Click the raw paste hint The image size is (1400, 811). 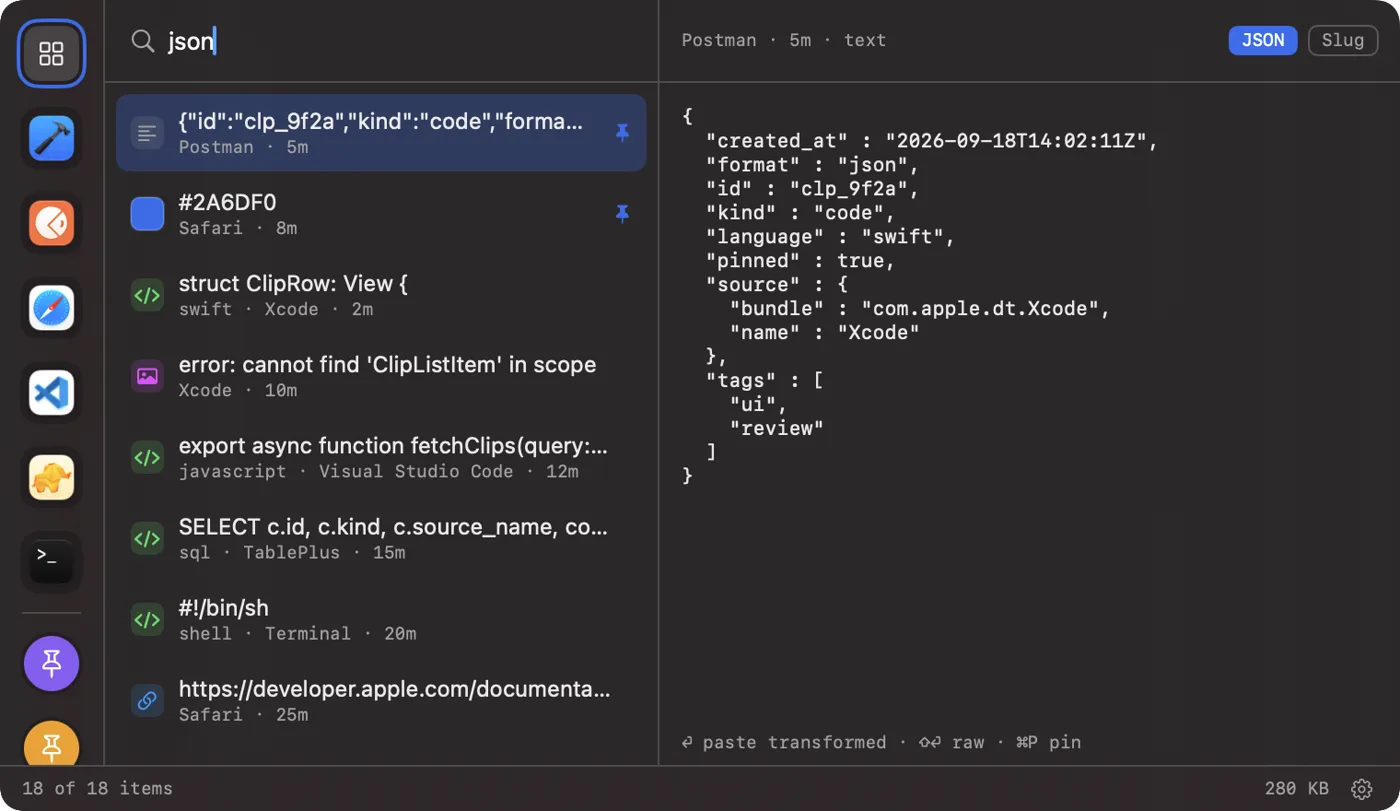tap(951, 742)
